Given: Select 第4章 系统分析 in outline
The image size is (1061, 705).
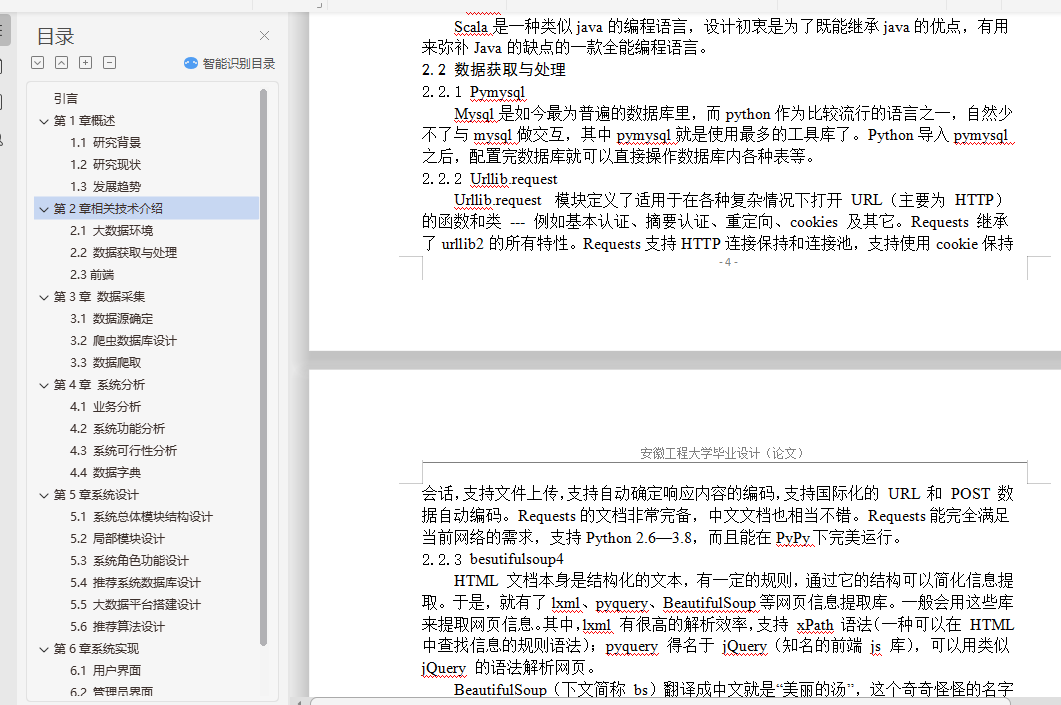Looking at the screenshot, I should click(x=99, y=385).
